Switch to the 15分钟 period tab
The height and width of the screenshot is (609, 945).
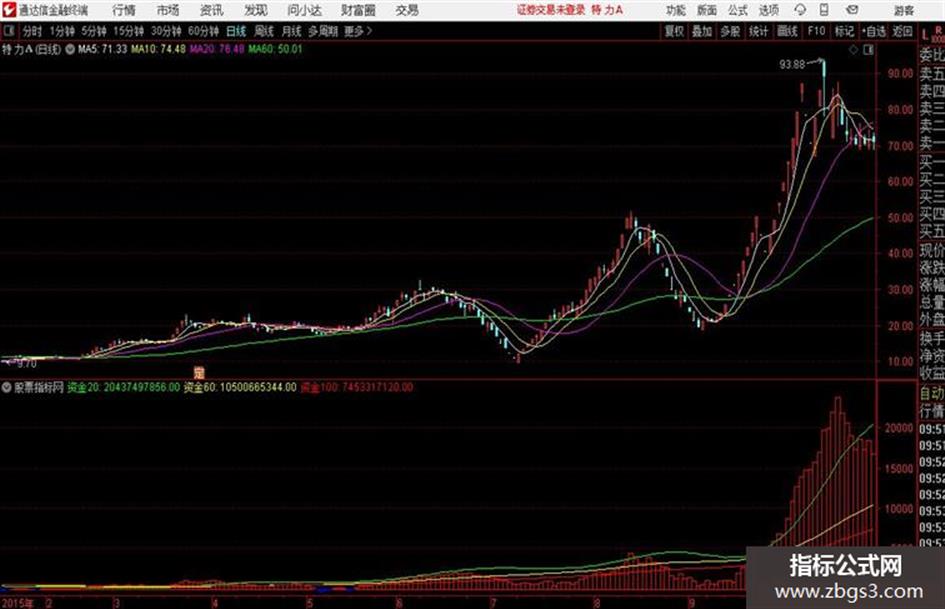click(x=129, y=31)
